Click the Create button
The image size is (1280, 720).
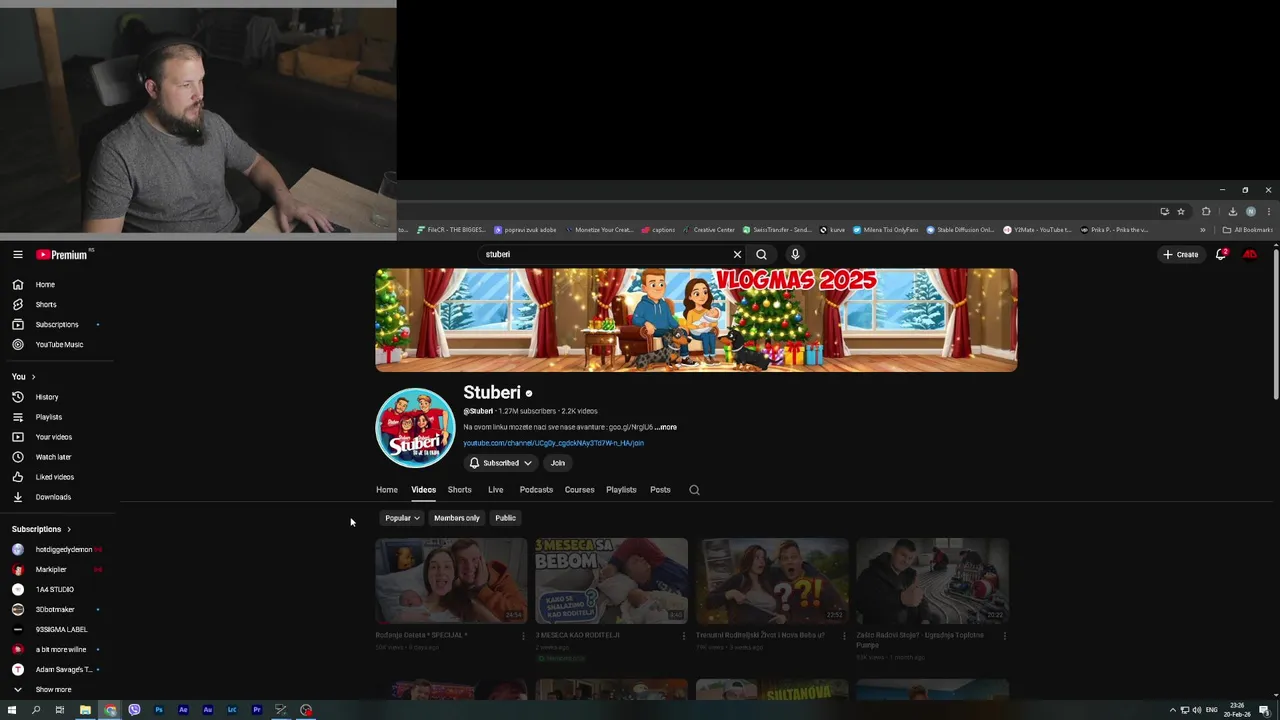pyautogui.click(x=1180, y=254)
